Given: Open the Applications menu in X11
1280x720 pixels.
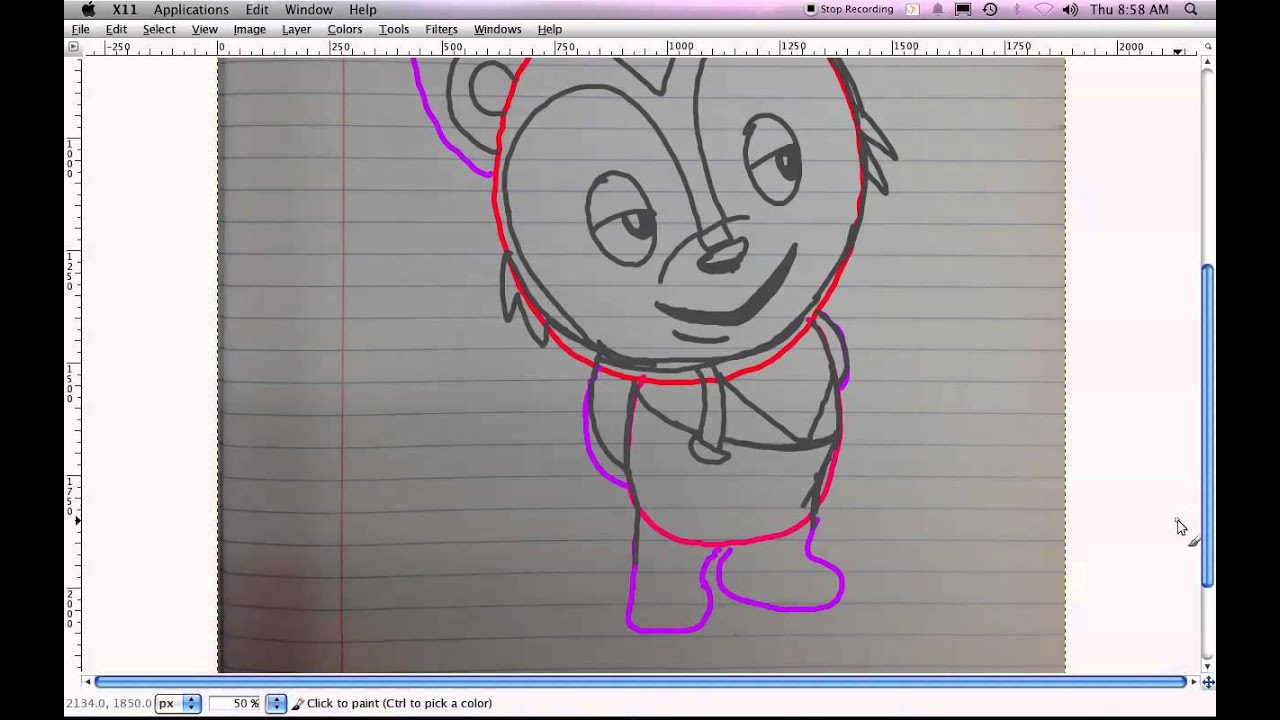Looking at the screenshot, I should point(191,9).
